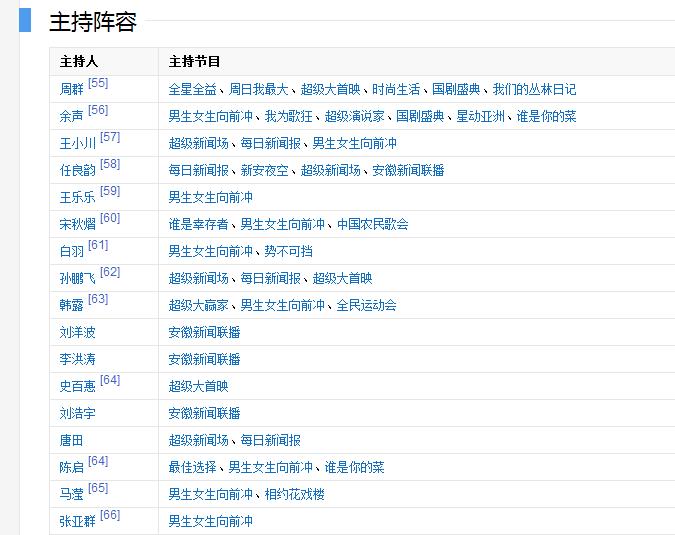Open 周日我最大 program link
The height and width of the screenshot is (535, 675).
[258, 90]
